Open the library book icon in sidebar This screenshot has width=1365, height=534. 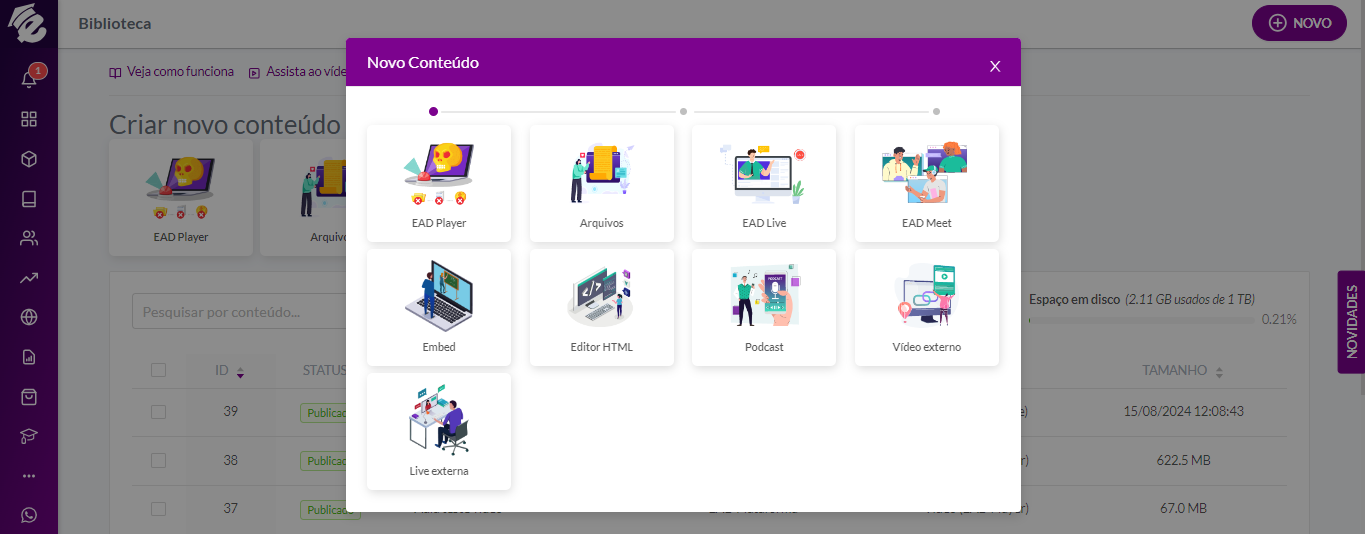29,198
